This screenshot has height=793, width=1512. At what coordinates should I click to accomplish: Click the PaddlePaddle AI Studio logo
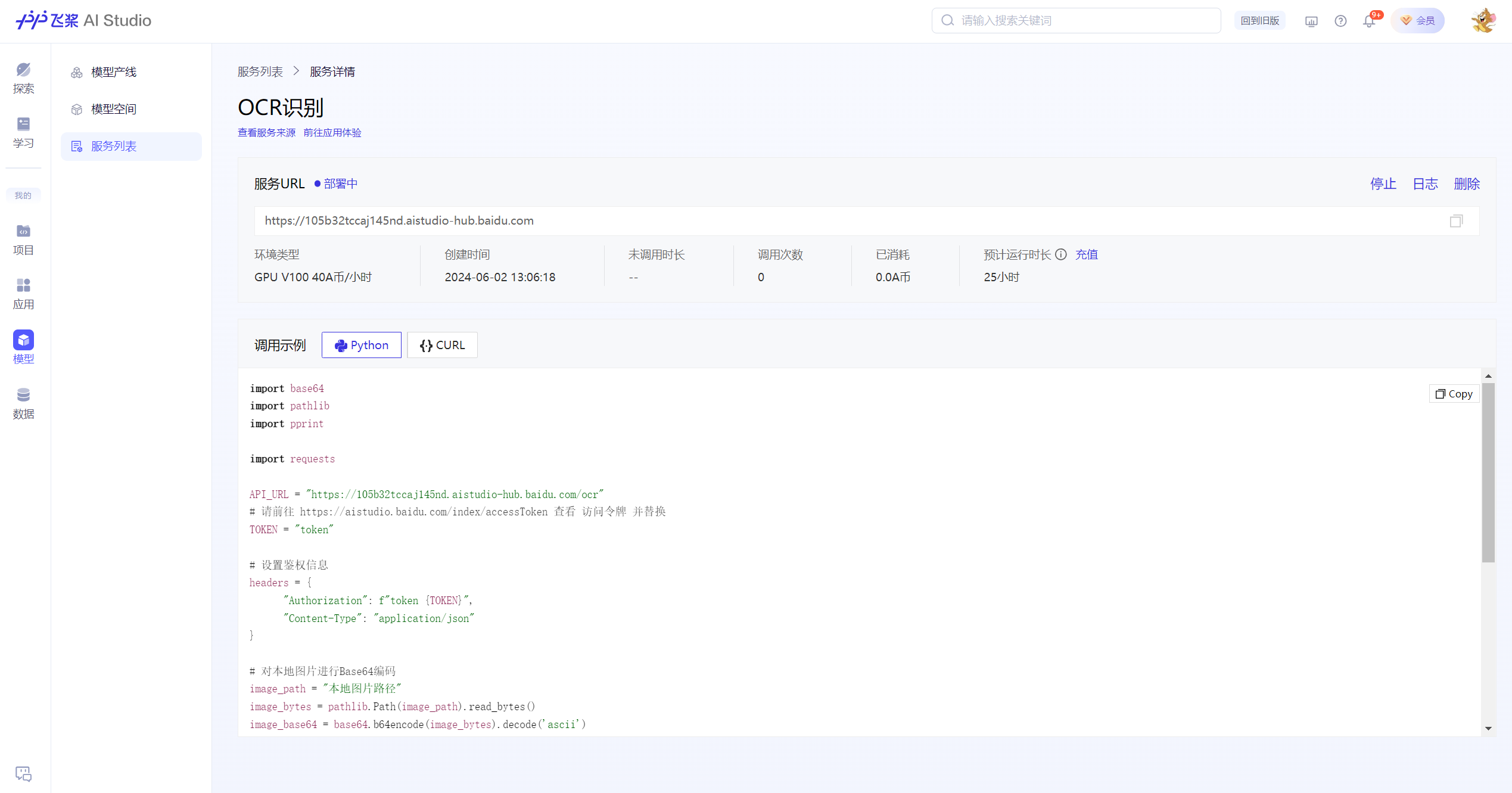83,20
